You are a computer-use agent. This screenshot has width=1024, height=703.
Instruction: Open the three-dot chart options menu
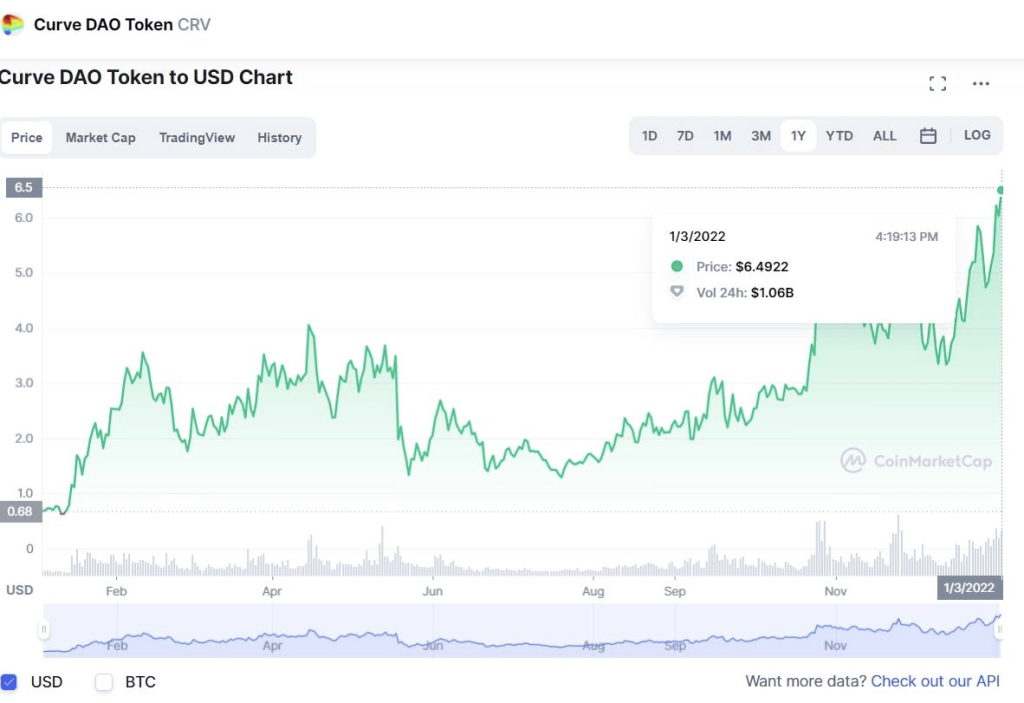coord(980,84)
